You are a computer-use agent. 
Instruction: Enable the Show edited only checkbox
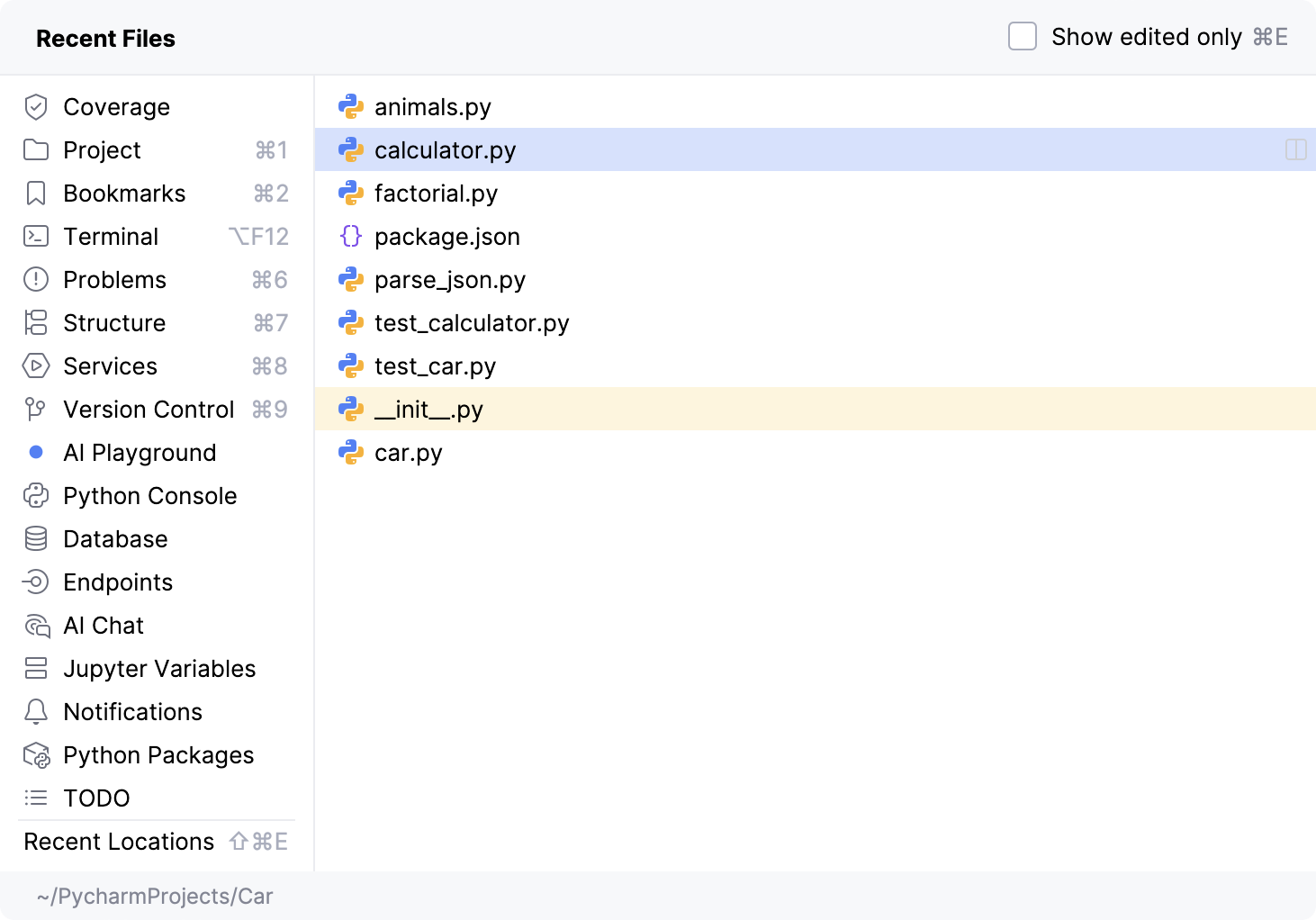pos(1023,37)
